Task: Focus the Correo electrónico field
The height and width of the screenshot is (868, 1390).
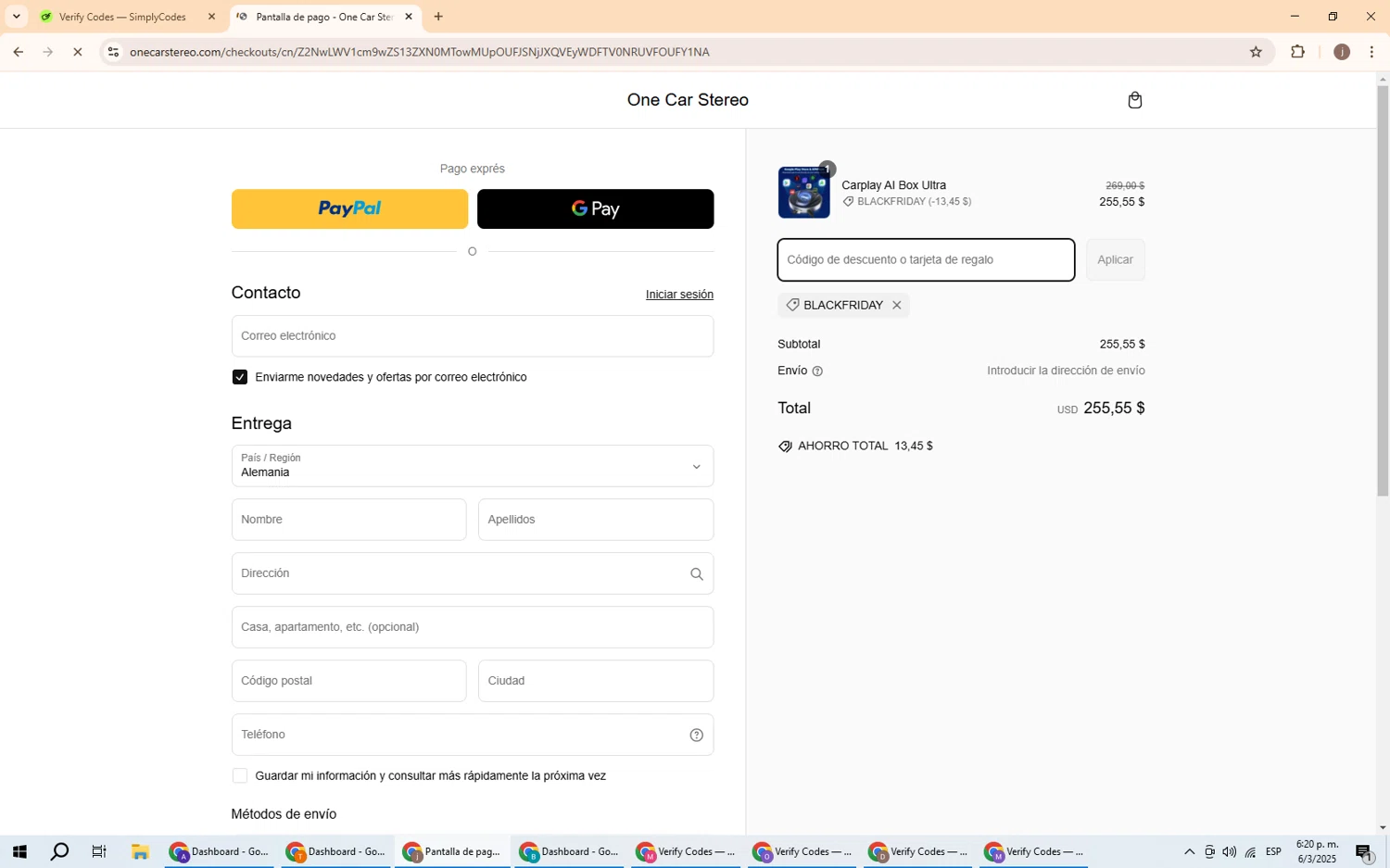Action: coord(473,336)
